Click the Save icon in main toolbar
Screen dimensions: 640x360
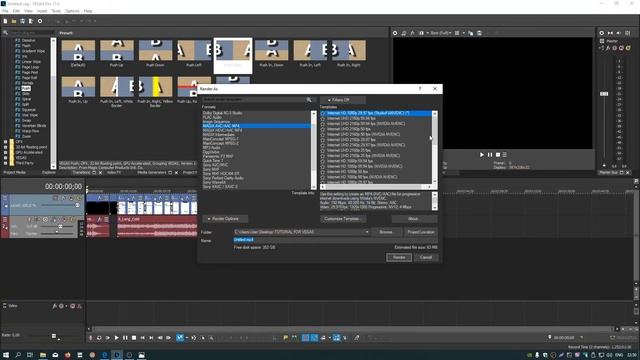[x=22, y=21]
